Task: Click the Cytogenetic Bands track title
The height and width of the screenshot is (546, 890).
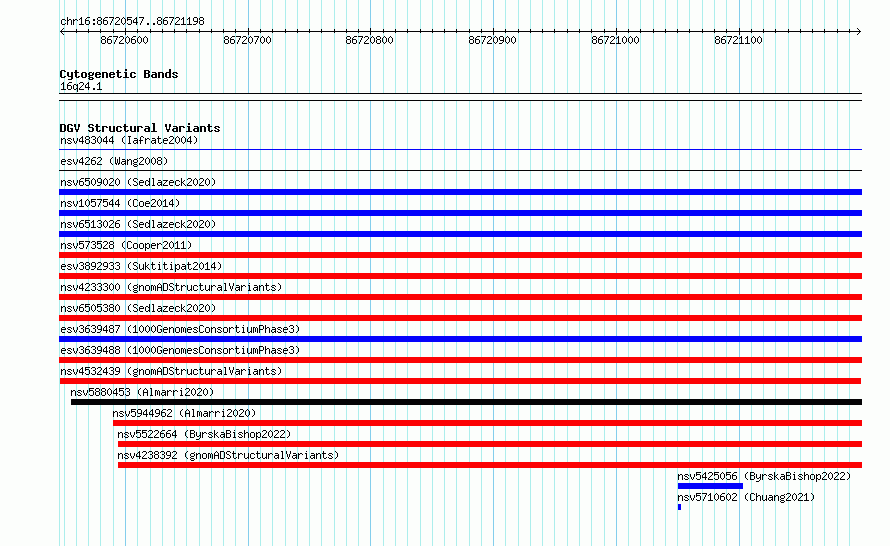Action: click(x=119, y=74)
